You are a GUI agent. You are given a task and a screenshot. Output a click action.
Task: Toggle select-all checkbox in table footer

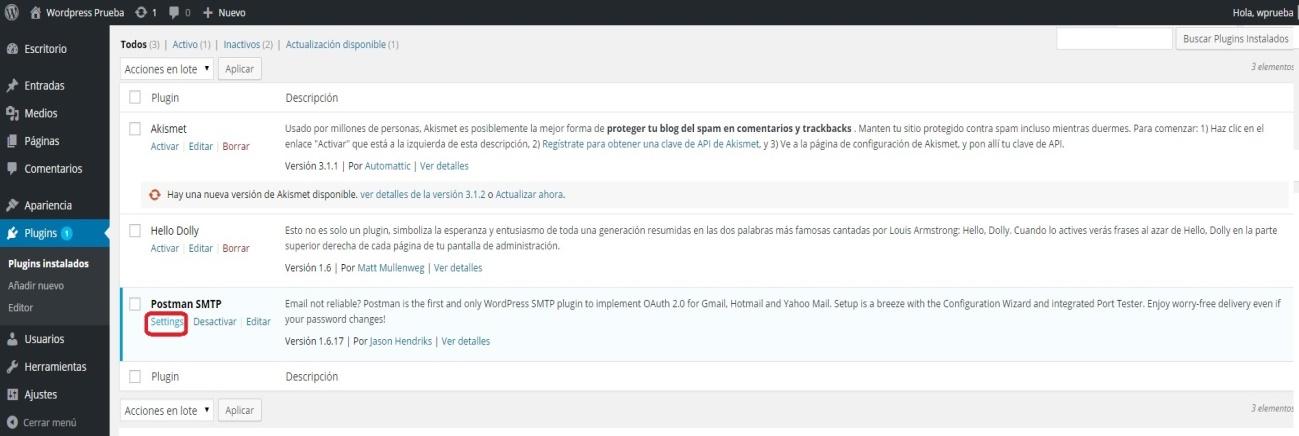(x=135, y=377)
